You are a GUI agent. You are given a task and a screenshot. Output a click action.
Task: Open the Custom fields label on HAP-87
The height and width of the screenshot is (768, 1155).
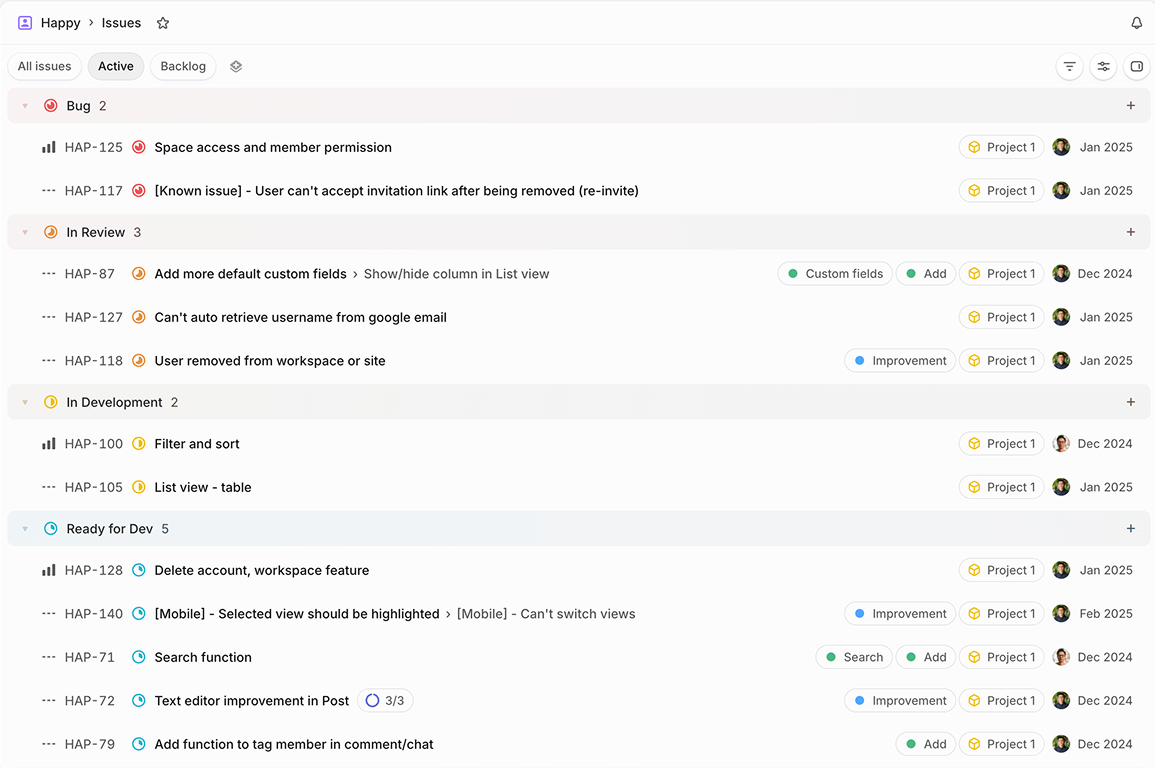click(x=835, y=273)
